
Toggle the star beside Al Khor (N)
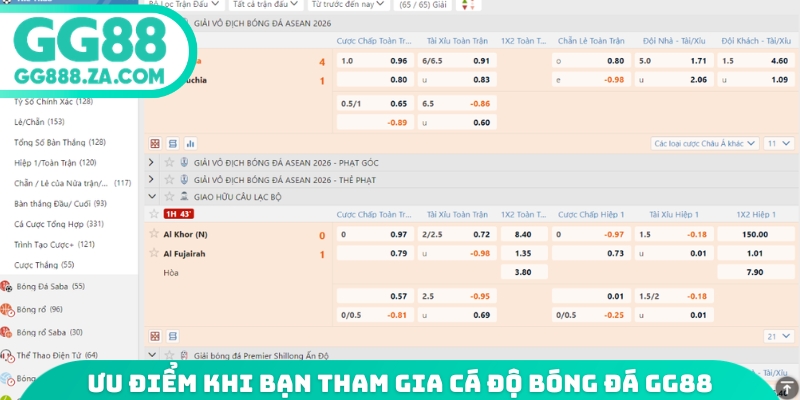(x=154, y=234)
